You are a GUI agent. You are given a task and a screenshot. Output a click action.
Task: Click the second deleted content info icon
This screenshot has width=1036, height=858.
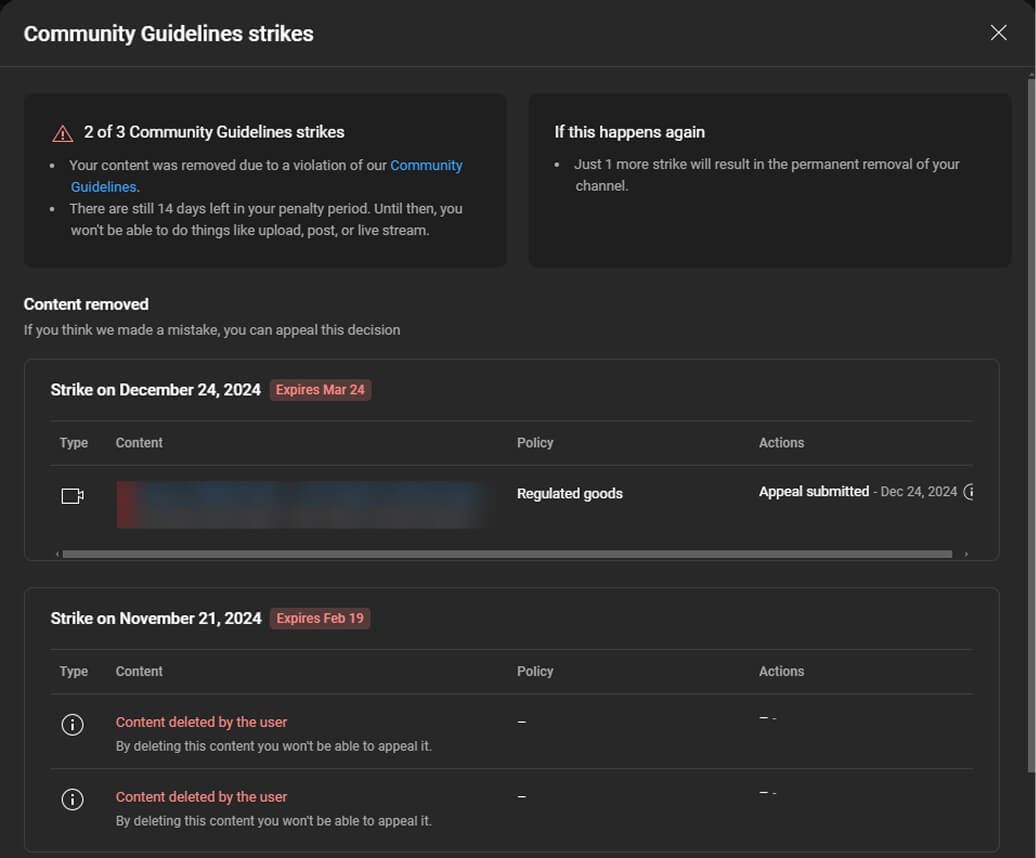pos(73,799)
